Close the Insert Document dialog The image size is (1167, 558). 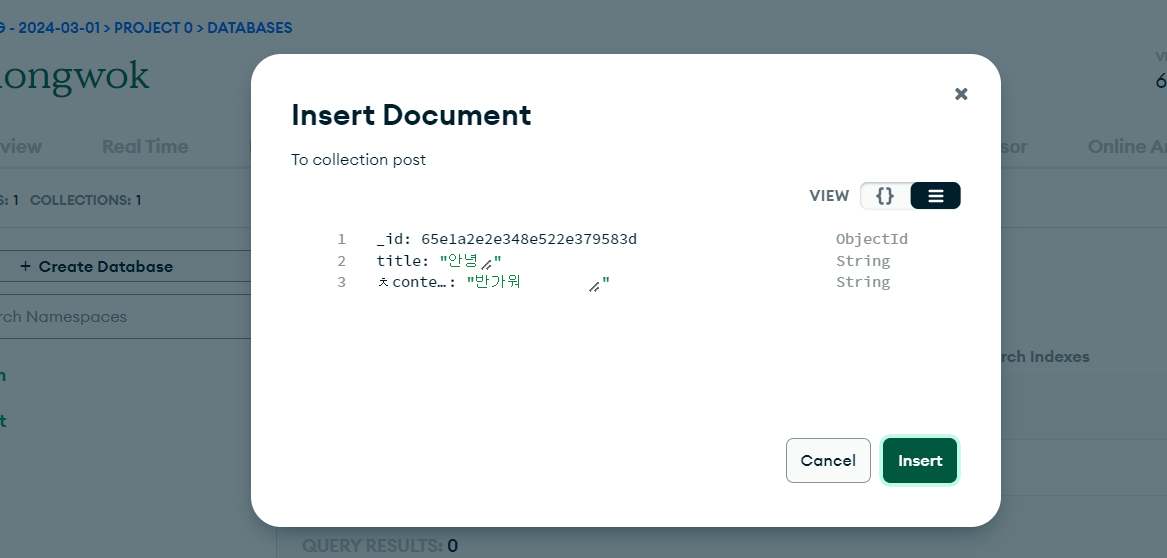coord(961,94)
